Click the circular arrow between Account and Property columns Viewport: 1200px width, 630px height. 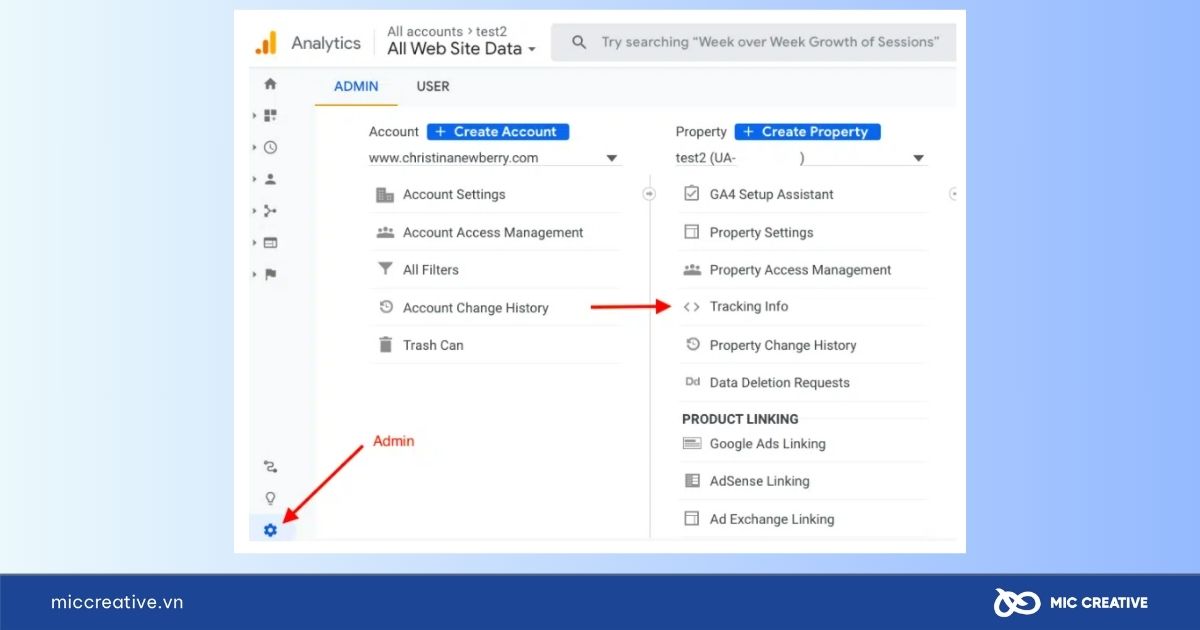pyautogui.click(x=649, y=194)
